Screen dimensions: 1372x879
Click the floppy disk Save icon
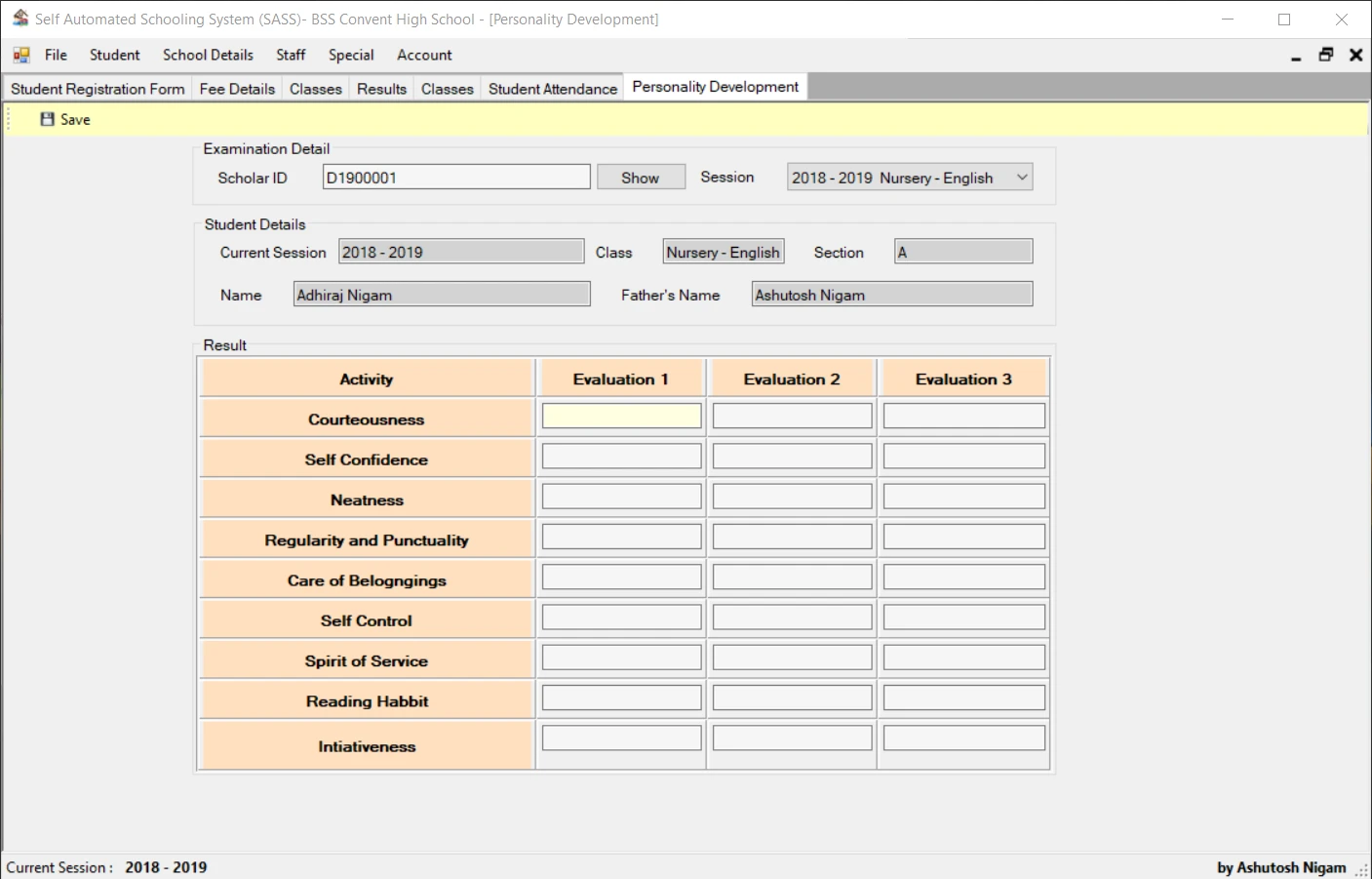tap(46, 119)
